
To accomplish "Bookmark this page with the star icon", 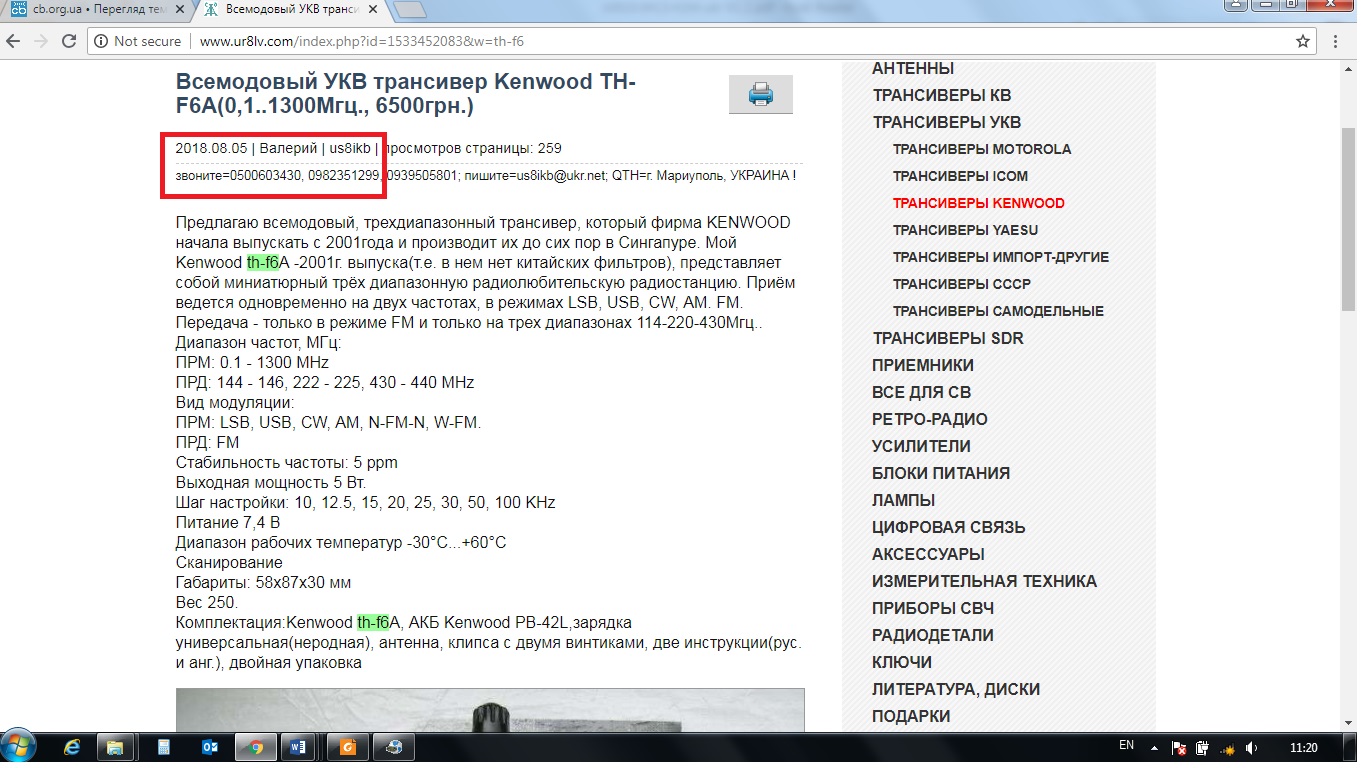I will pyautogui.click(x=1303, y=42).
